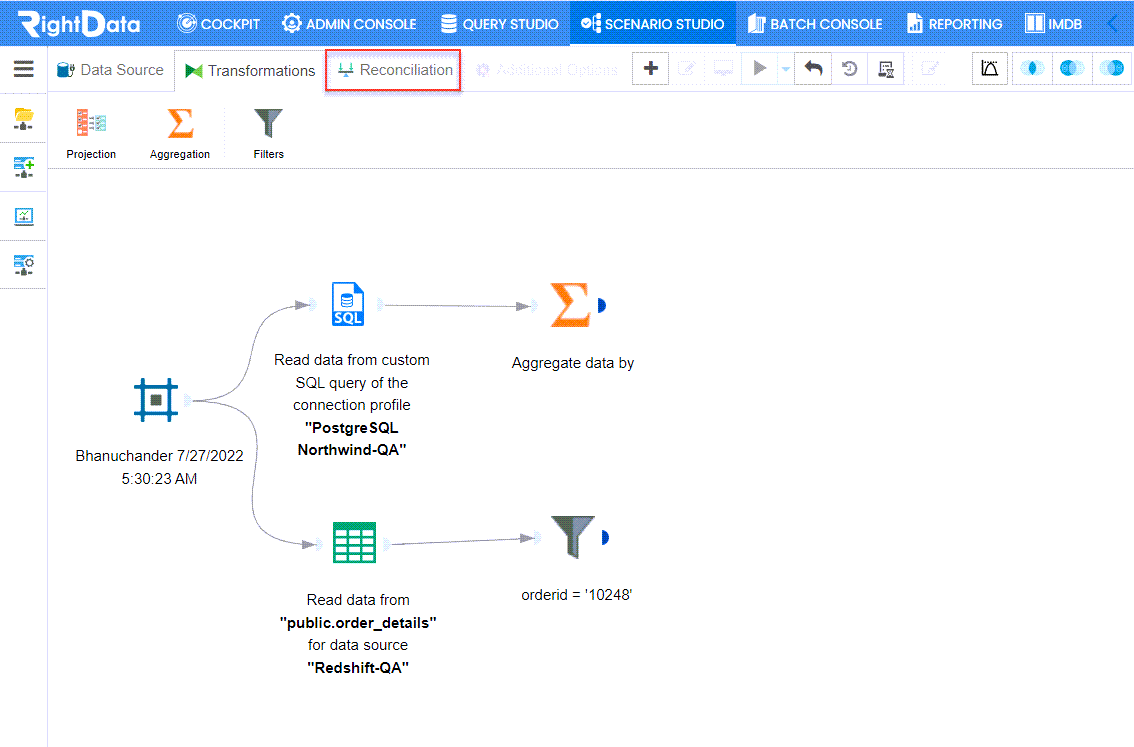The width and height of the screenshot is (1134, 747).
Task: Select the right-join Venn diagram icon
Action: tap(1112, 69)
